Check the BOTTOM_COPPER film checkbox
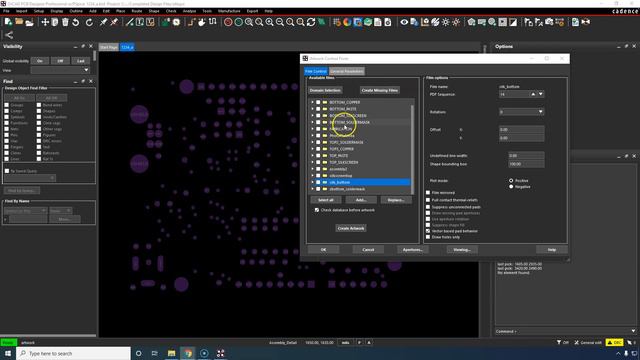Screen dimensions: 640x360 pyautogui.click(x=318, y=102)
